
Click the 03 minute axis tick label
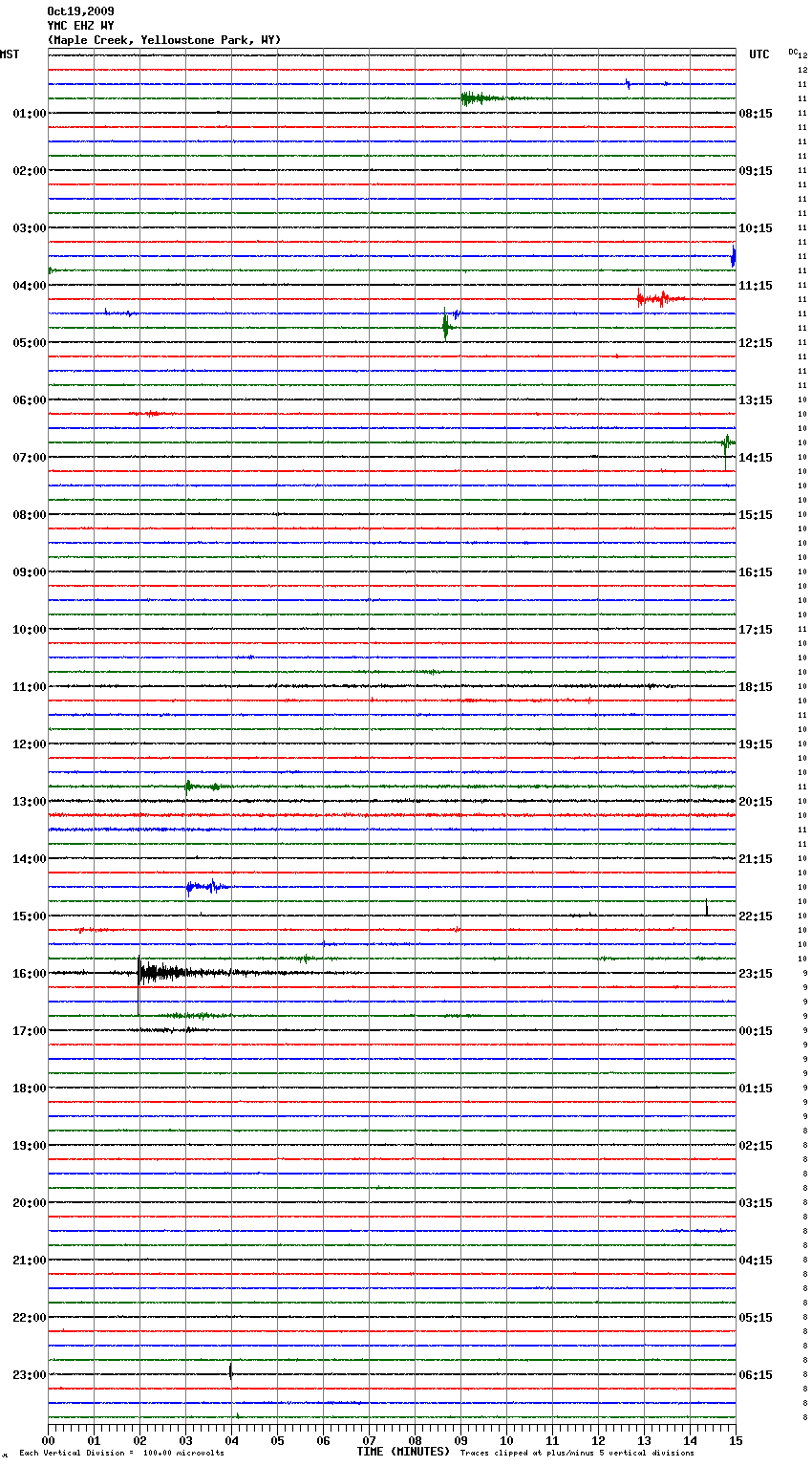(x=185, y=1440)
